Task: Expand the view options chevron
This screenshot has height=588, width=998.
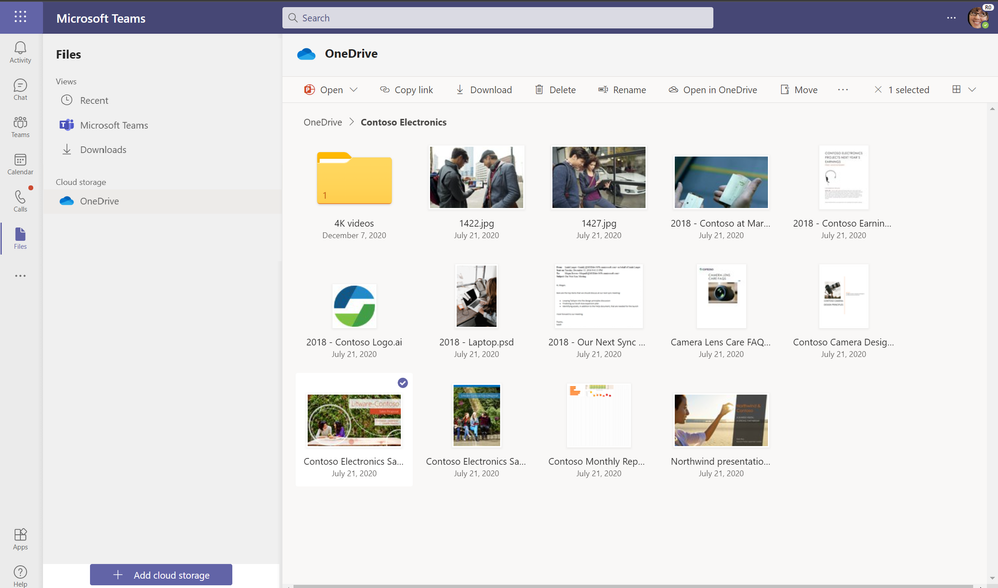Action: pyautogui.click(x=972, y=90)
